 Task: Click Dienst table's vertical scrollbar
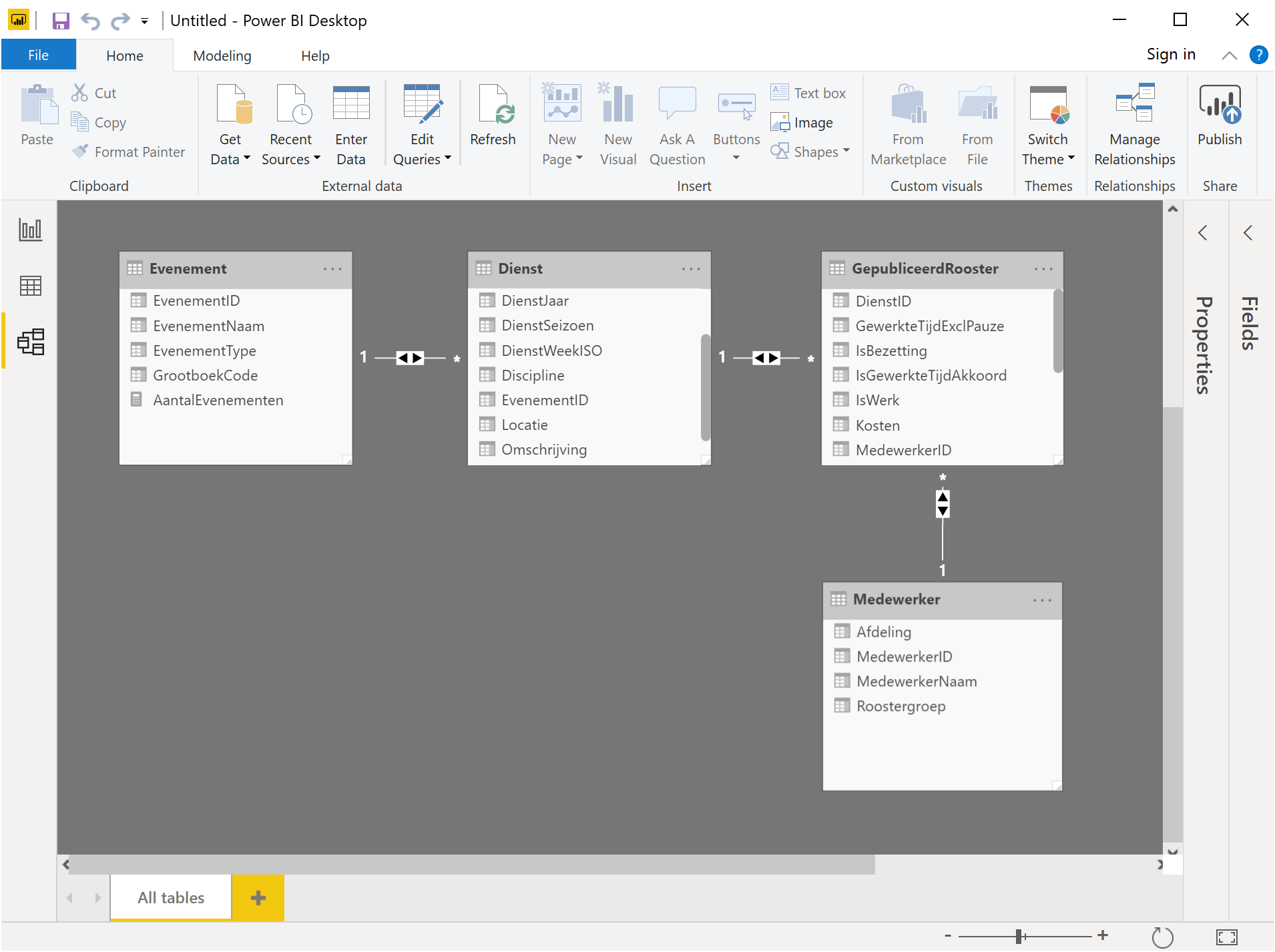[705, 387]
